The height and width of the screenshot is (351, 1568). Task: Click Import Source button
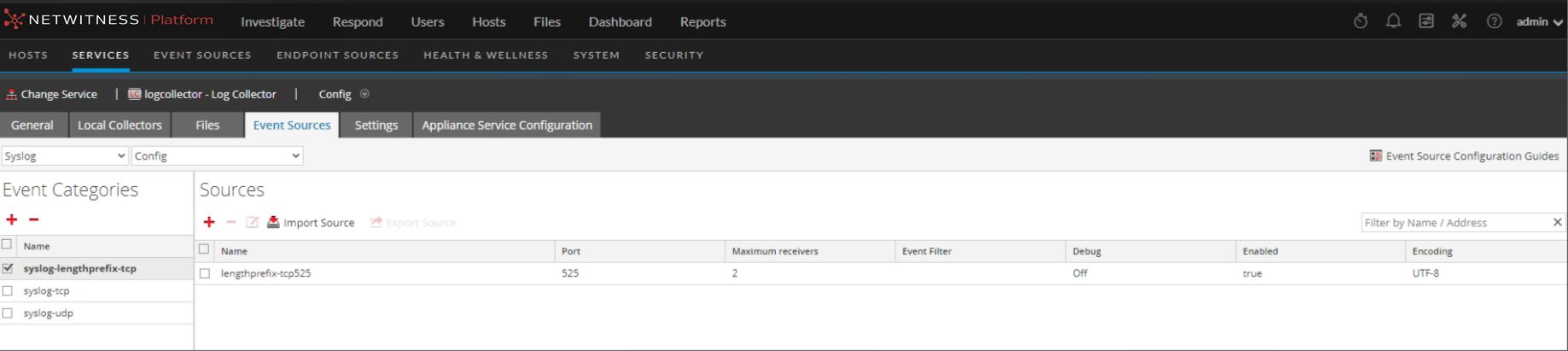click(311, 222)
